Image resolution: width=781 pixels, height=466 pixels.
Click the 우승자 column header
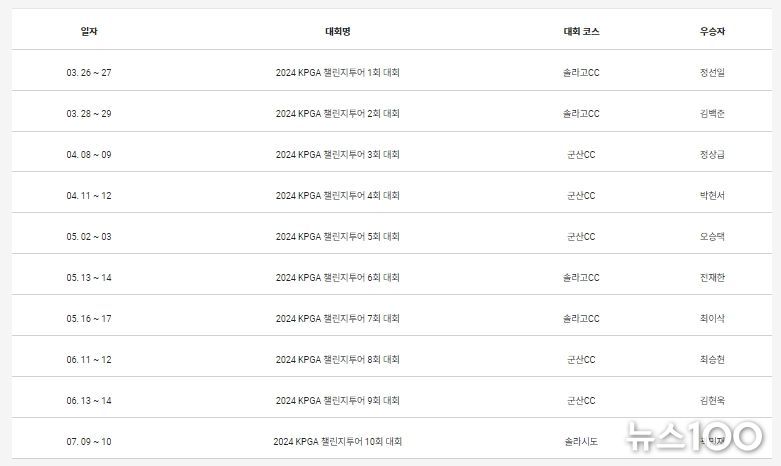click(x=712, y=31)
